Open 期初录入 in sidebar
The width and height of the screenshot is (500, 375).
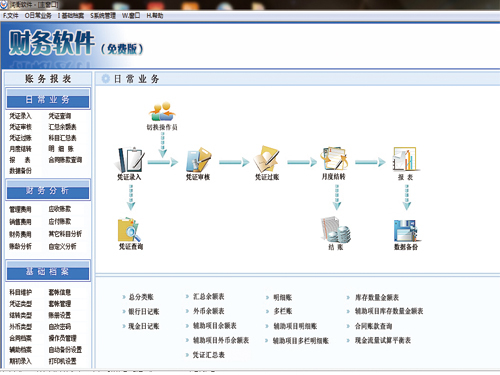[20, 361]
